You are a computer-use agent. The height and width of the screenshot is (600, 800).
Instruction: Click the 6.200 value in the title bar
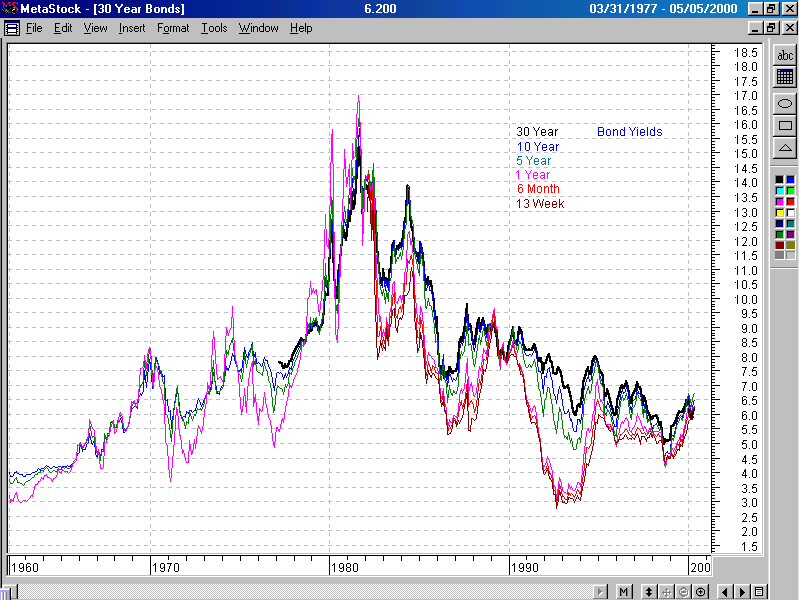(x=380, y=9)
